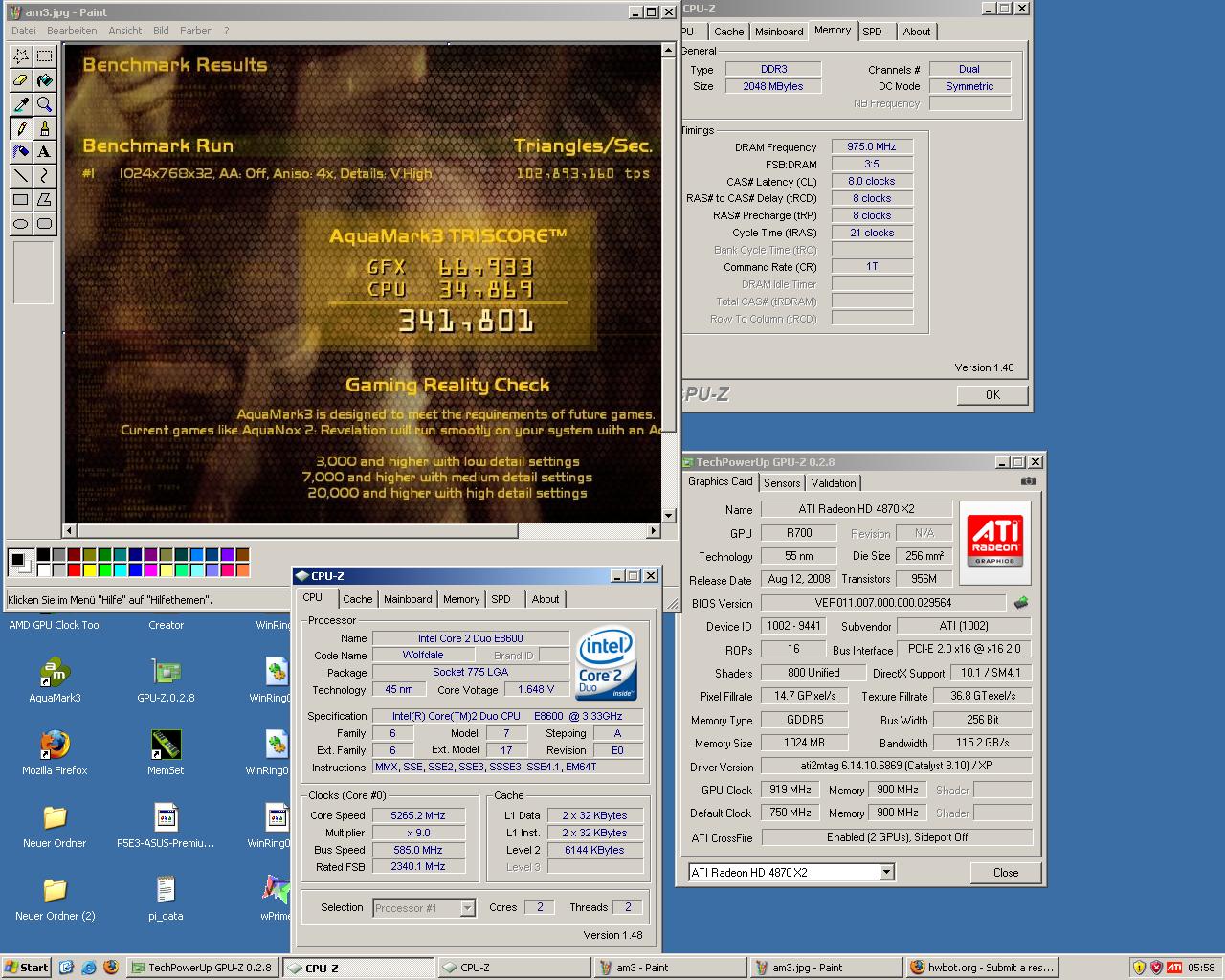
Task: Select the P5E3-ASUS-Premiu... desktop file icon
Action: 166,826
